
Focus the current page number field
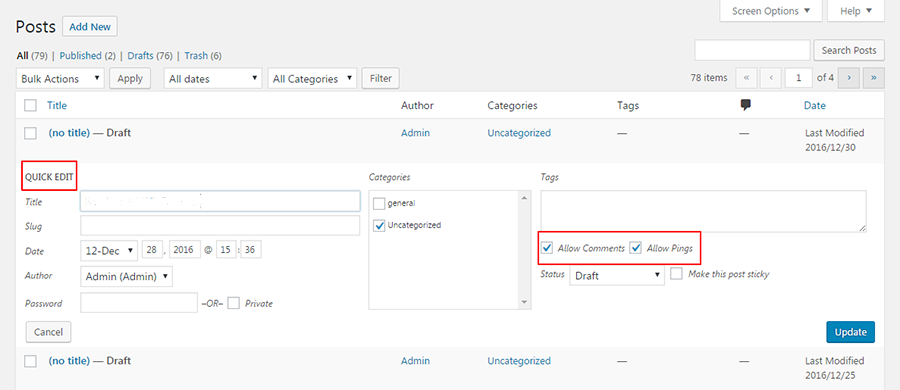point(799,78)
